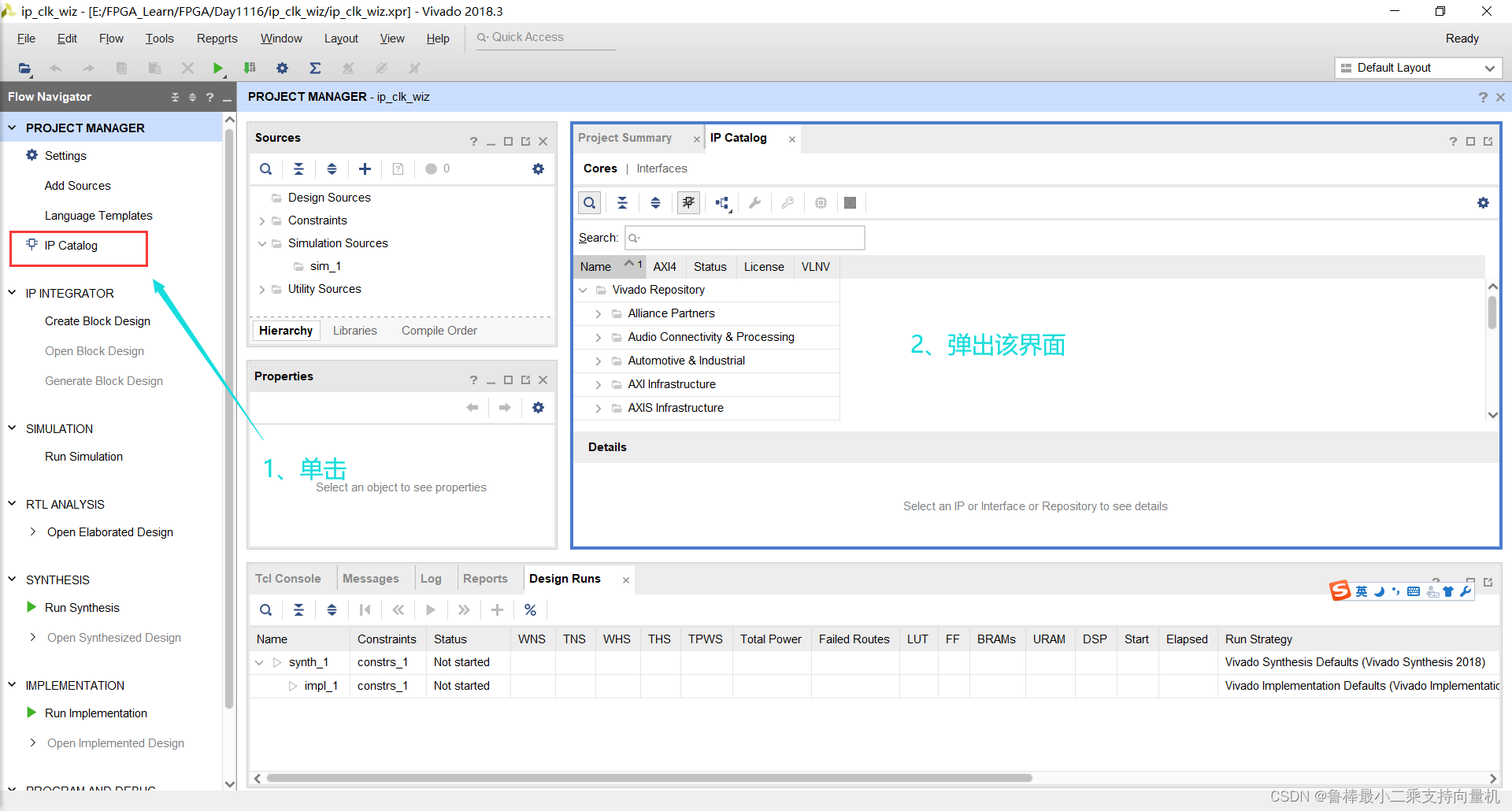Click the Search icon in Sources panel
Image resolution: width=1512 pixels, height=811 pixels.
[266, 169]
